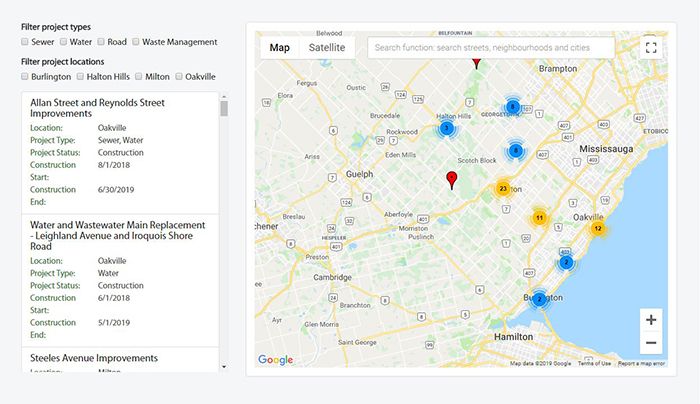
Task: Check the Waste Management filter box
Action: 135,42
